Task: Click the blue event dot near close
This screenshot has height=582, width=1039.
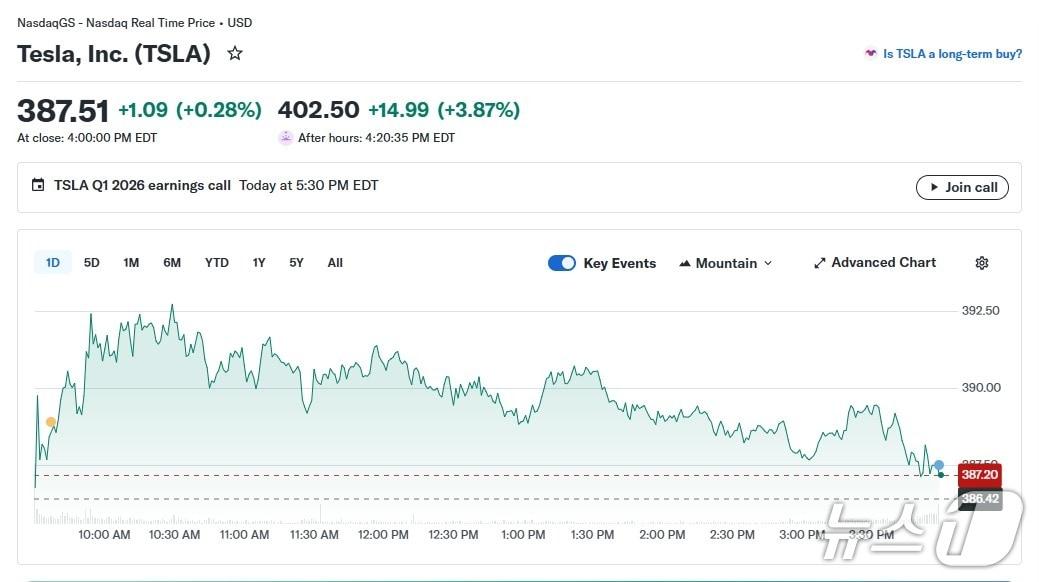Action: (x=939, y=465)
